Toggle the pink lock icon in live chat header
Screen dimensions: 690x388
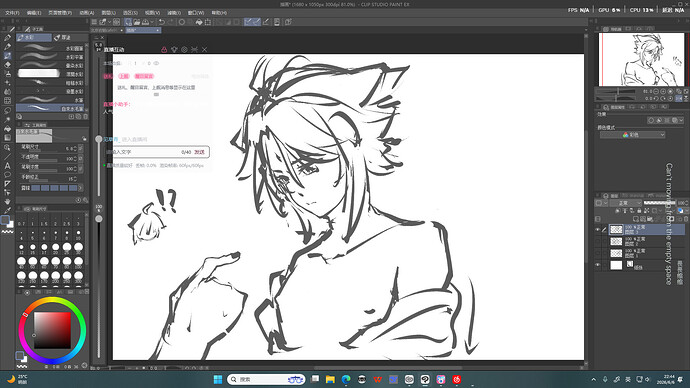(x=164, y=50)
